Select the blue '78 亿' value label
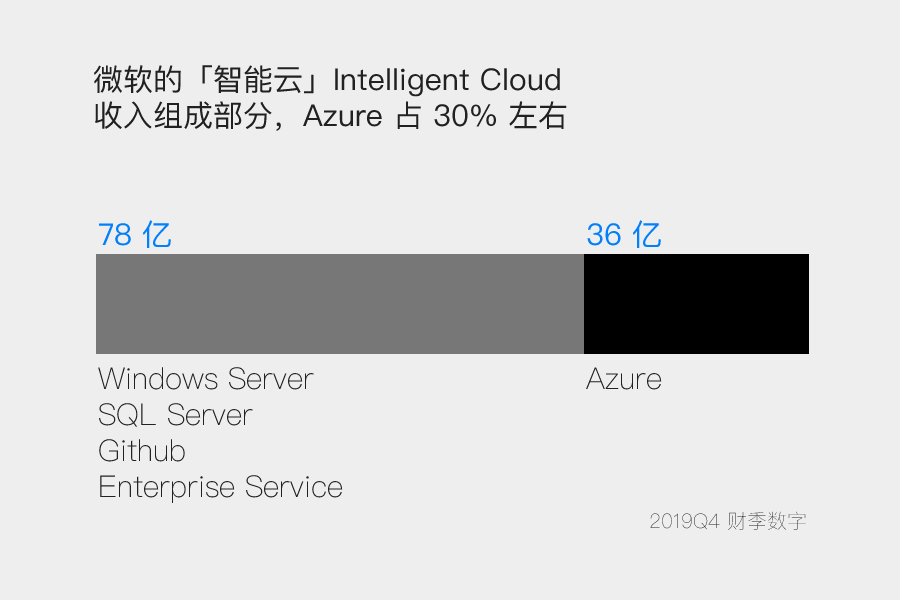 pyautogui.click(x=135, y=235)
